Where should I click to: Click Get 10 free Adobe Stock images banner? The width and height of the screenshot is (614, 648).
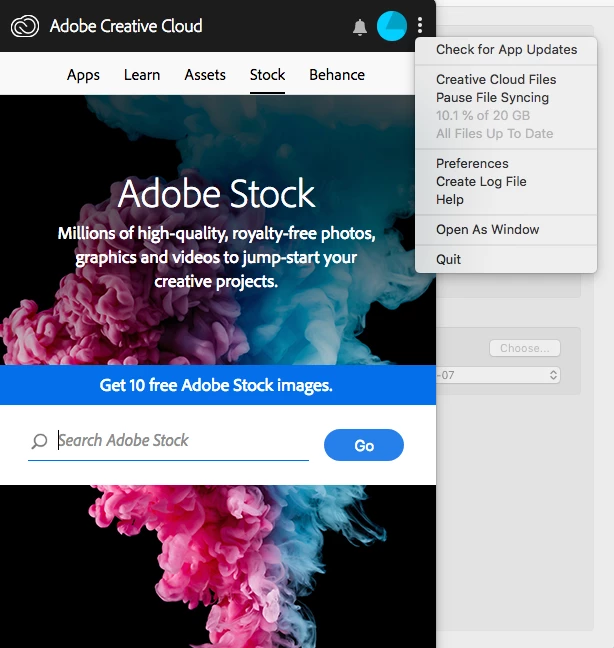click(x=218, y=385)
